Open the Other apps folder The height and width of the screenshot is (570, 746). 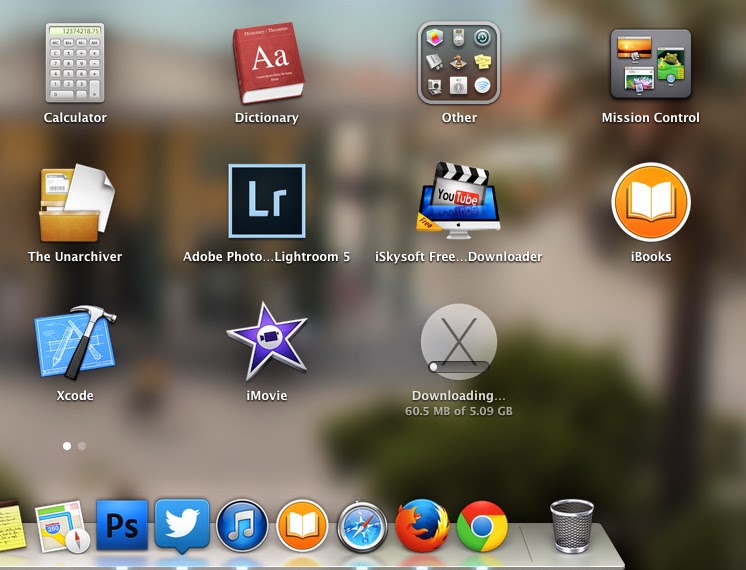coord(459,62)
